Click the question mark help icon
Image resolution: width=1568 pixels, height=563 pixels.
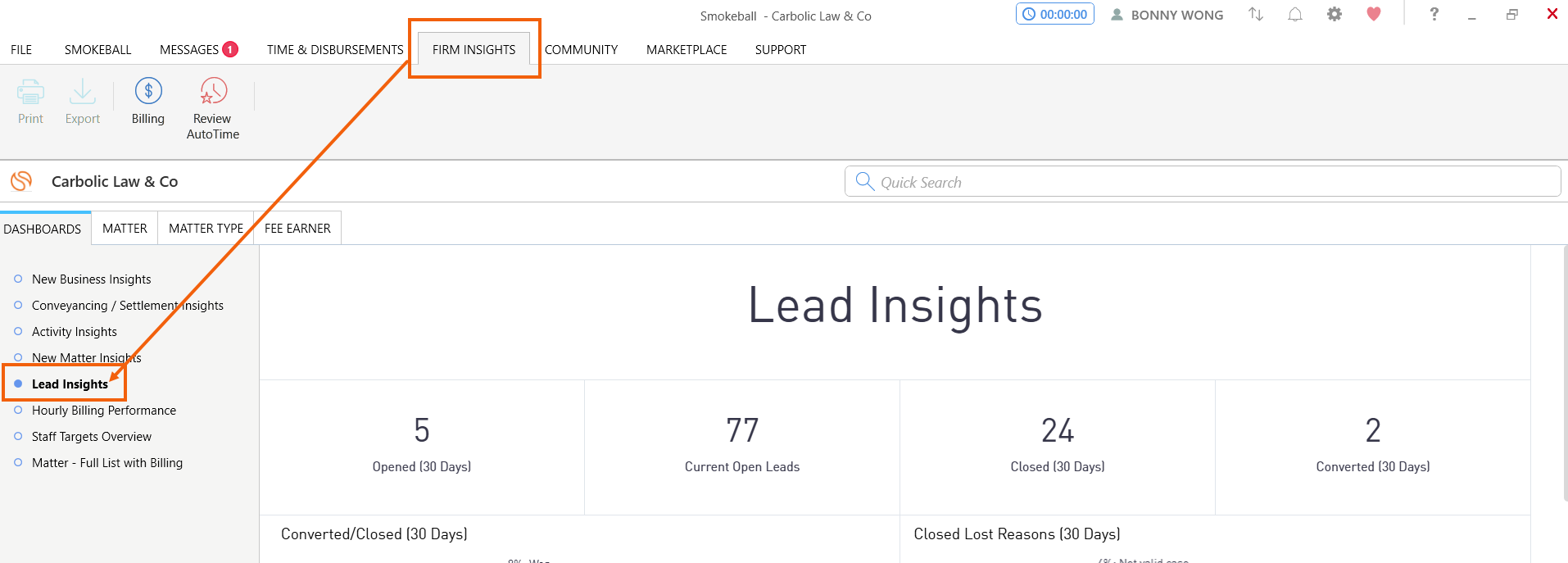click(1434, 14)
